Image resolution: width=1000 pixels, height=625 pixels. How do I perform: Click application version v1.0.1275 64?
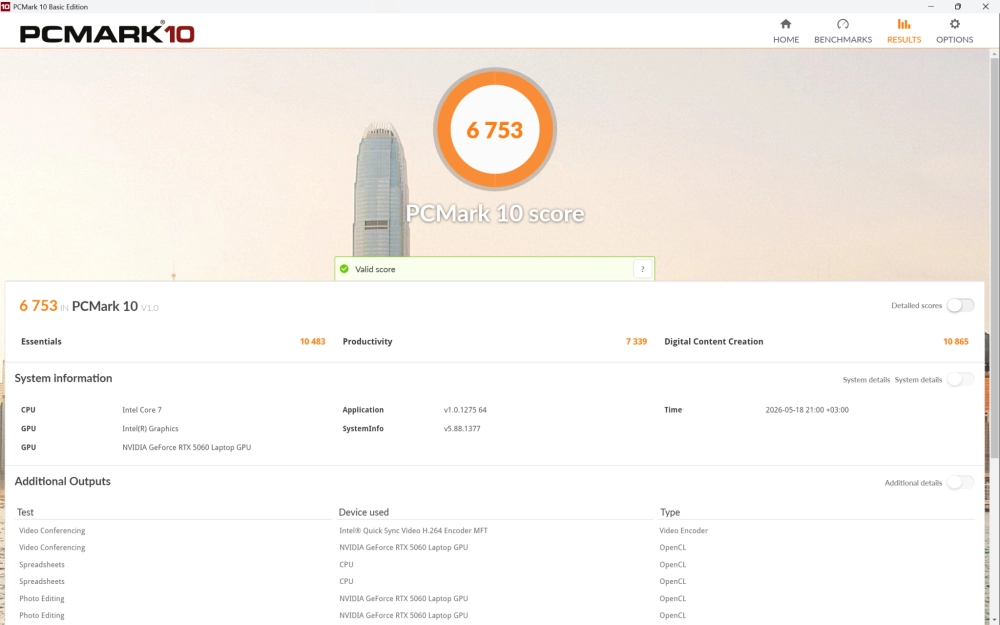465,410
